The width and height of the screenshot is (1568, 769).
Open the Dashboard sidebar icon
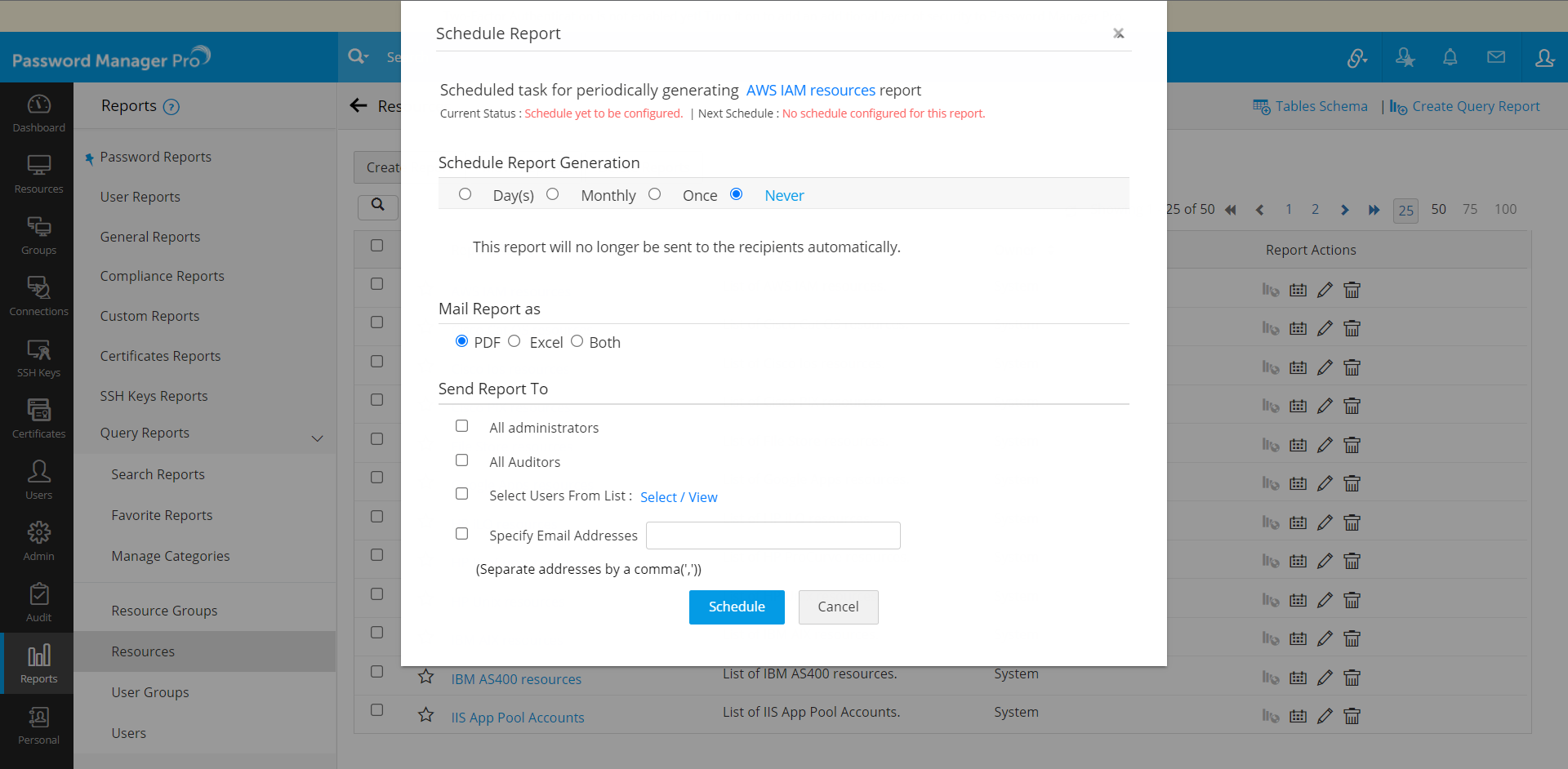38,113
